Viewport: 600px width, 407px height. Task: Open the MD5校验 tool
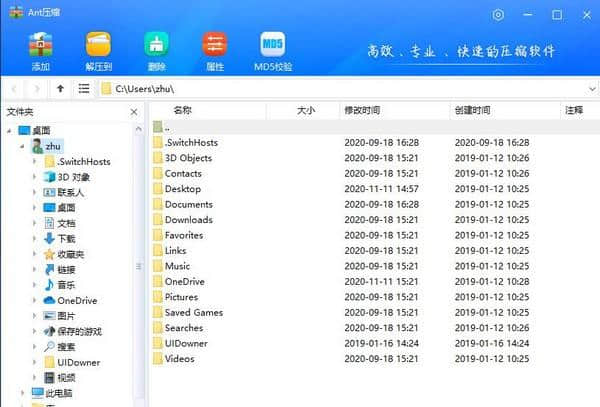pos(273,52)
